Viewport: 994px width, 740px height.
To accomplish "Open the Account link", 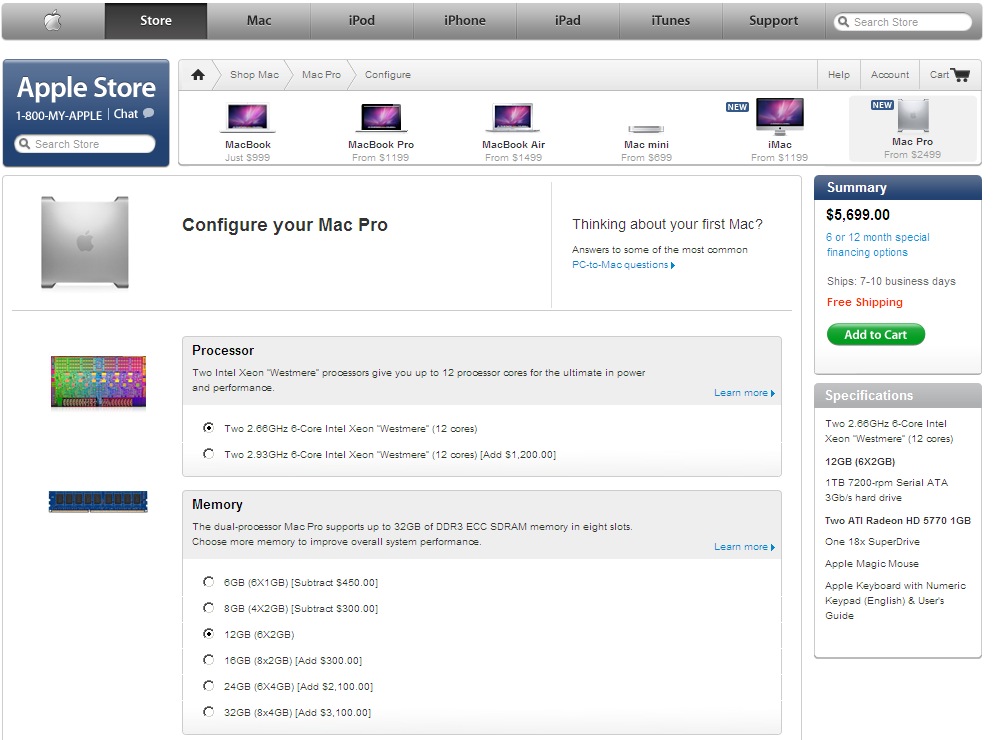I will point(889,75).
